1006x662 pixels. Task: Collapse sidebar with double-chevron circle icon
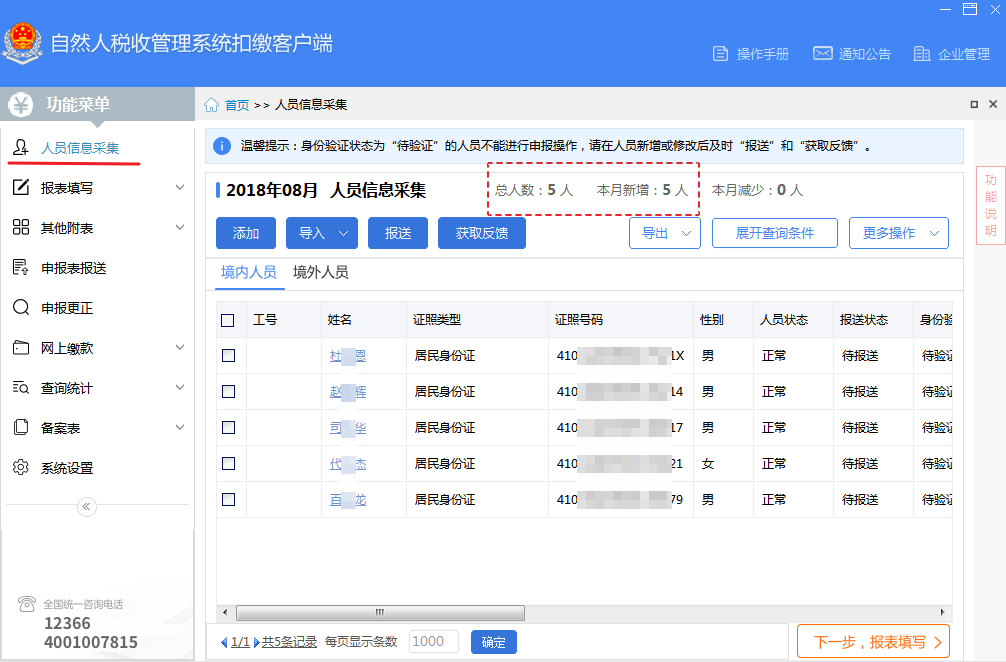click(87, 507)
